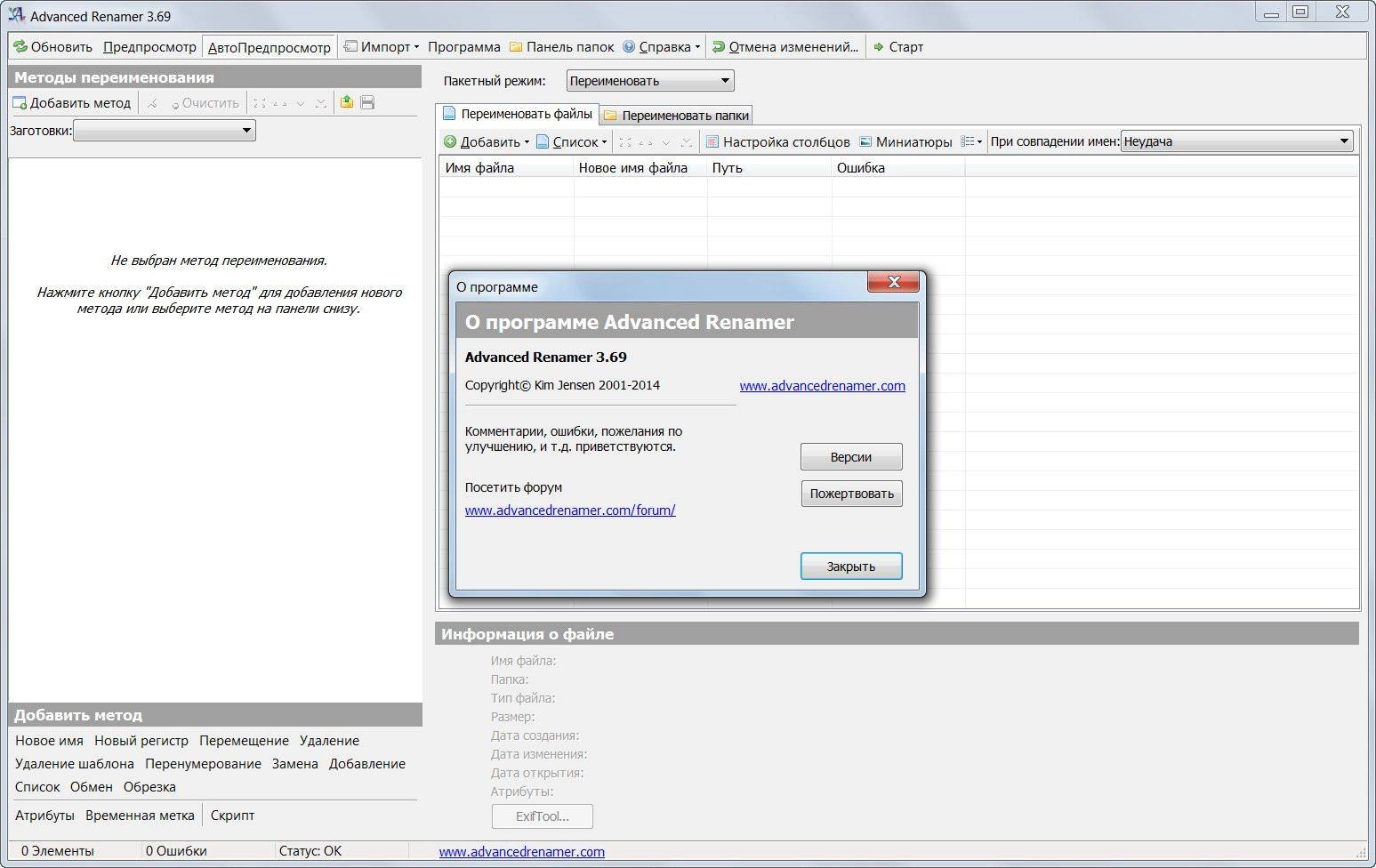Screen dimensions: 1376x868
Task: Click Отмена изменений undo button
Action: (785, 47)
